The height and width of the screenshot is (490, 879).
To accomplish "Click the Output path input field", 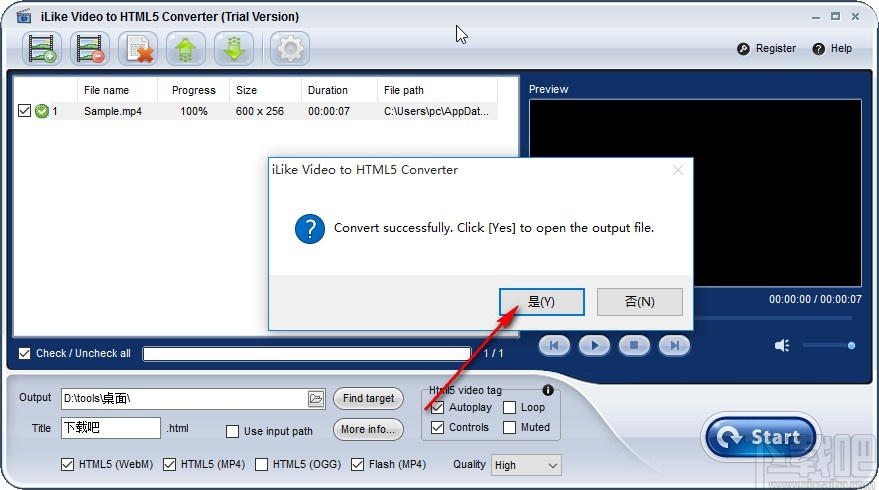I will click(184, 399).
